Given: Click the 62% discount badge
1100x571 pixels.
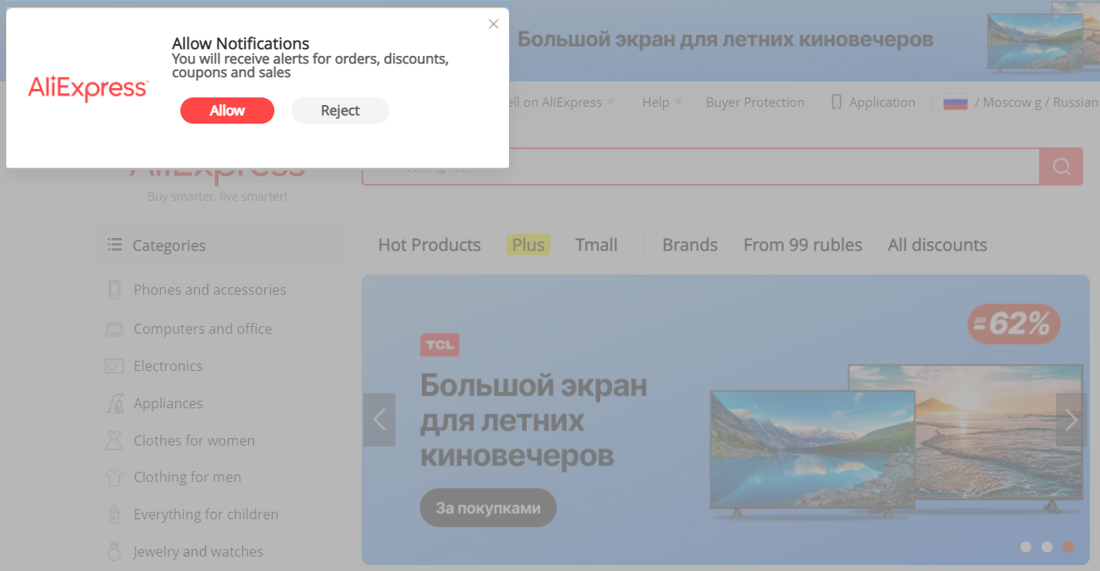Looking at the screenshot, I should 1014,323.
